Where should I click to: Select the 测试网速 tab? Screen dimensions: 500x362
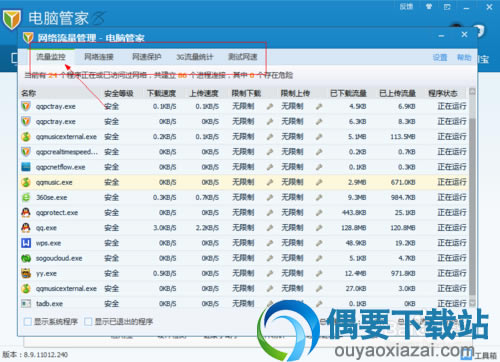243,57
